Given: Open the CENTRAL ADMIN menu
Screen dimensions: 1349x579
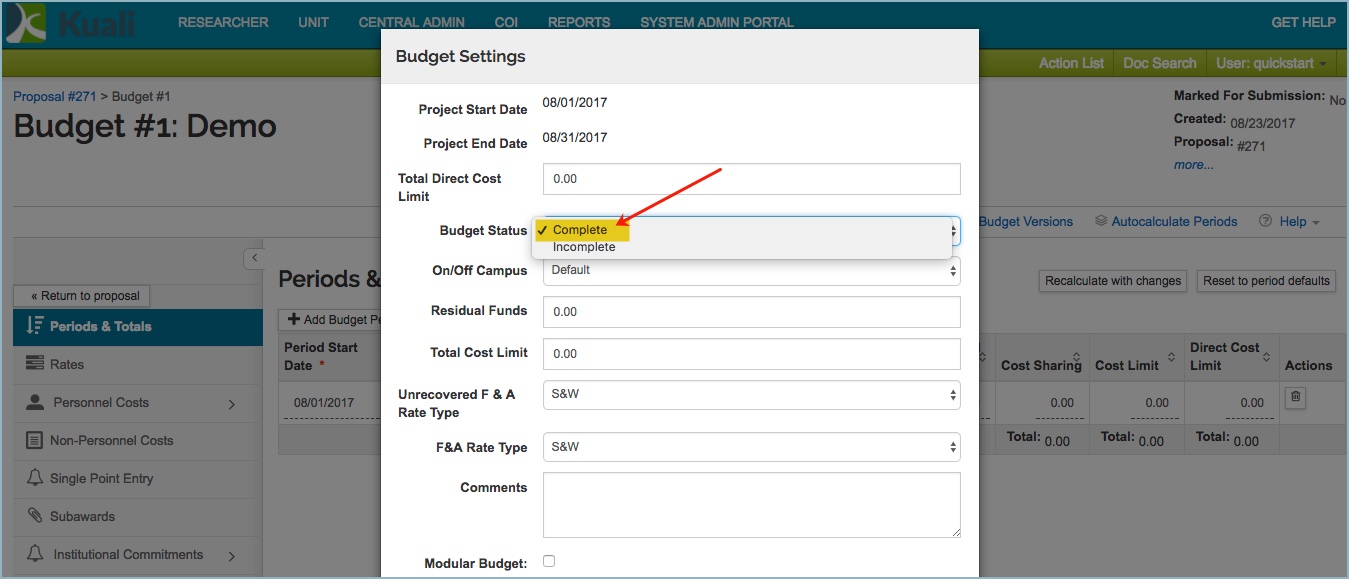Looking at the screenshot, I should 403,22.
